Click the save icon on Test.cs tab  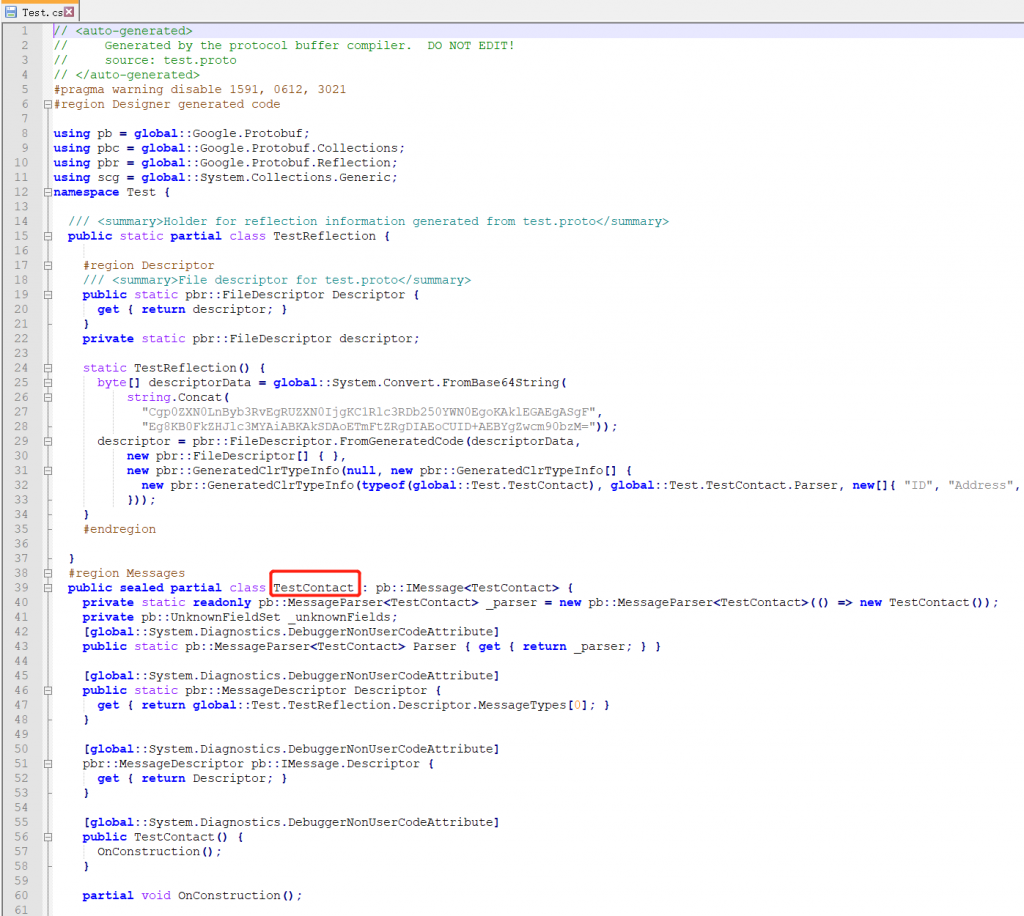click(11, 12)
